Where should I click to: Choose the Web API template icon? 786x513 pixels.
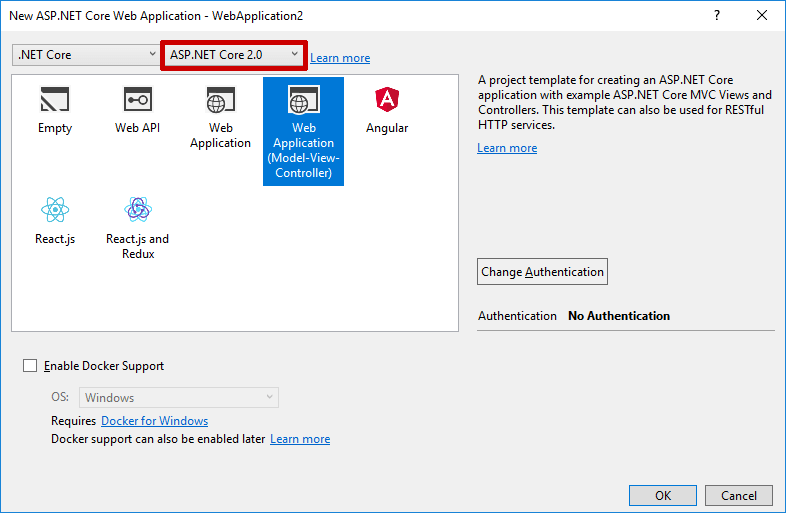[138, 99]
